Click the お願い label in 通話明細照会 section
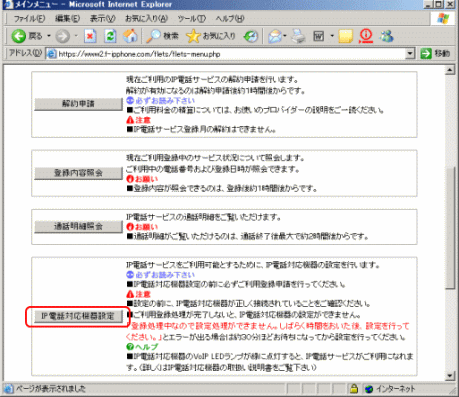 click(x=142, y=227)
